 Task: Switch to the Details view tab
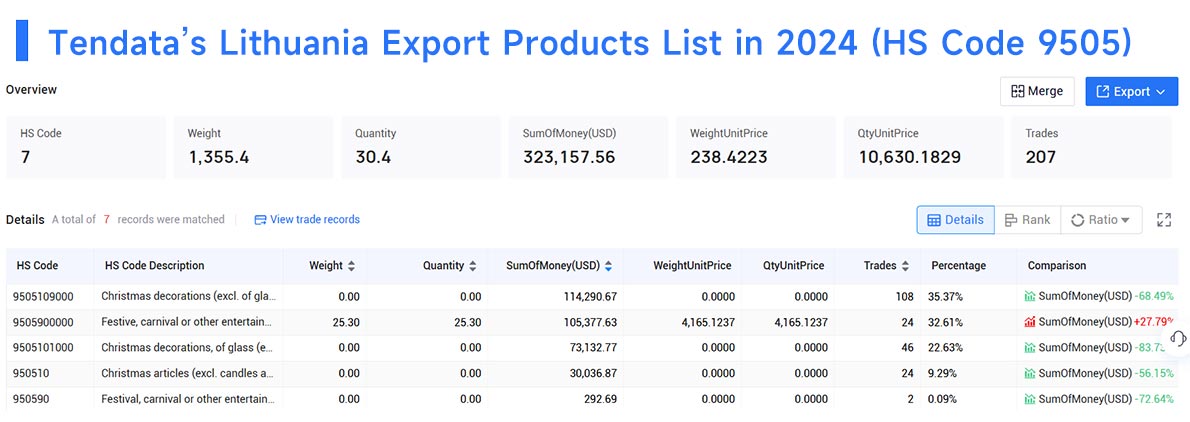pyautogui.click(x=955, y=219)
